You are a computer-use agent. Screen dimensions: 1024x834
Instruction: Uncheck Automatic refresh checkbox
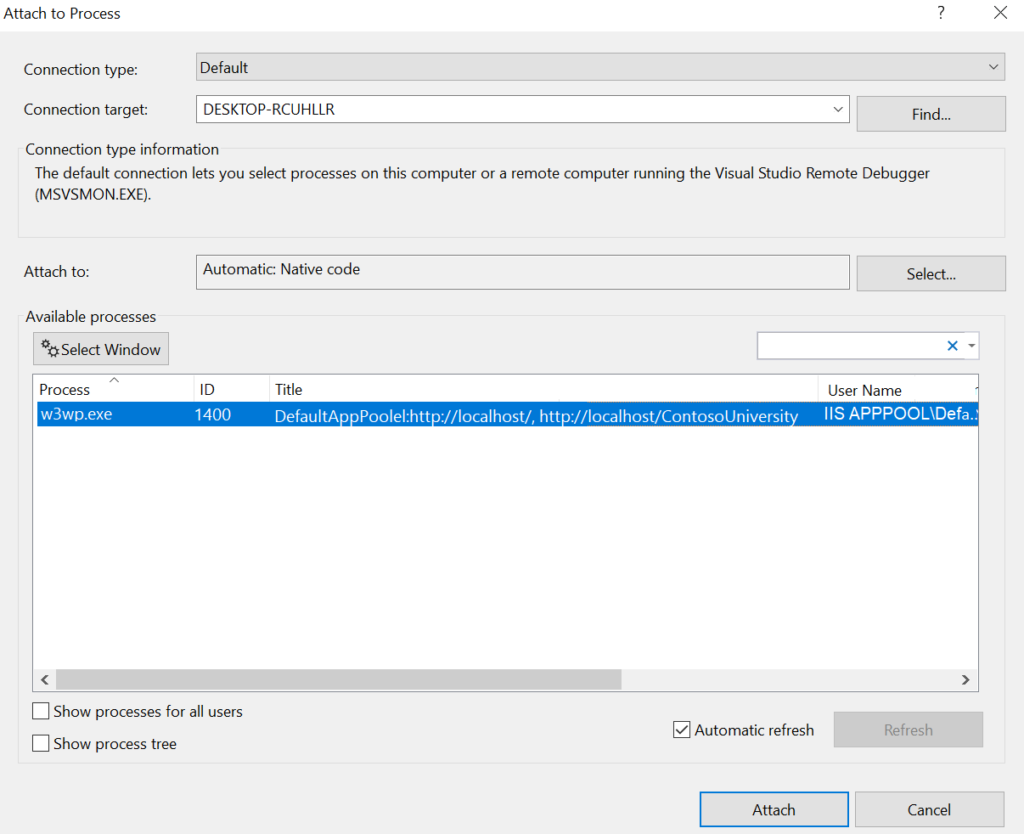[682, 730]
